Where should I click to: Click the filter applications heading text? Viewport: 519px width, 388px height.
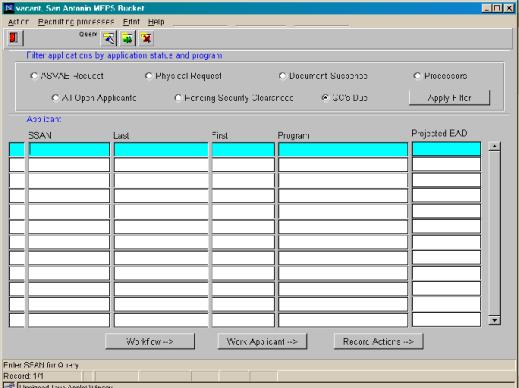124,55
